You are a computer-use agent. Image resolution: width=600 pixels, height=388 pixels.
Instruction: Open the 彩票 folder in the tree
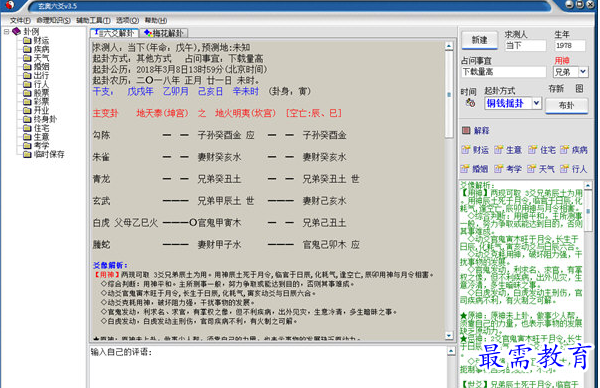click(x=36, y=102)
